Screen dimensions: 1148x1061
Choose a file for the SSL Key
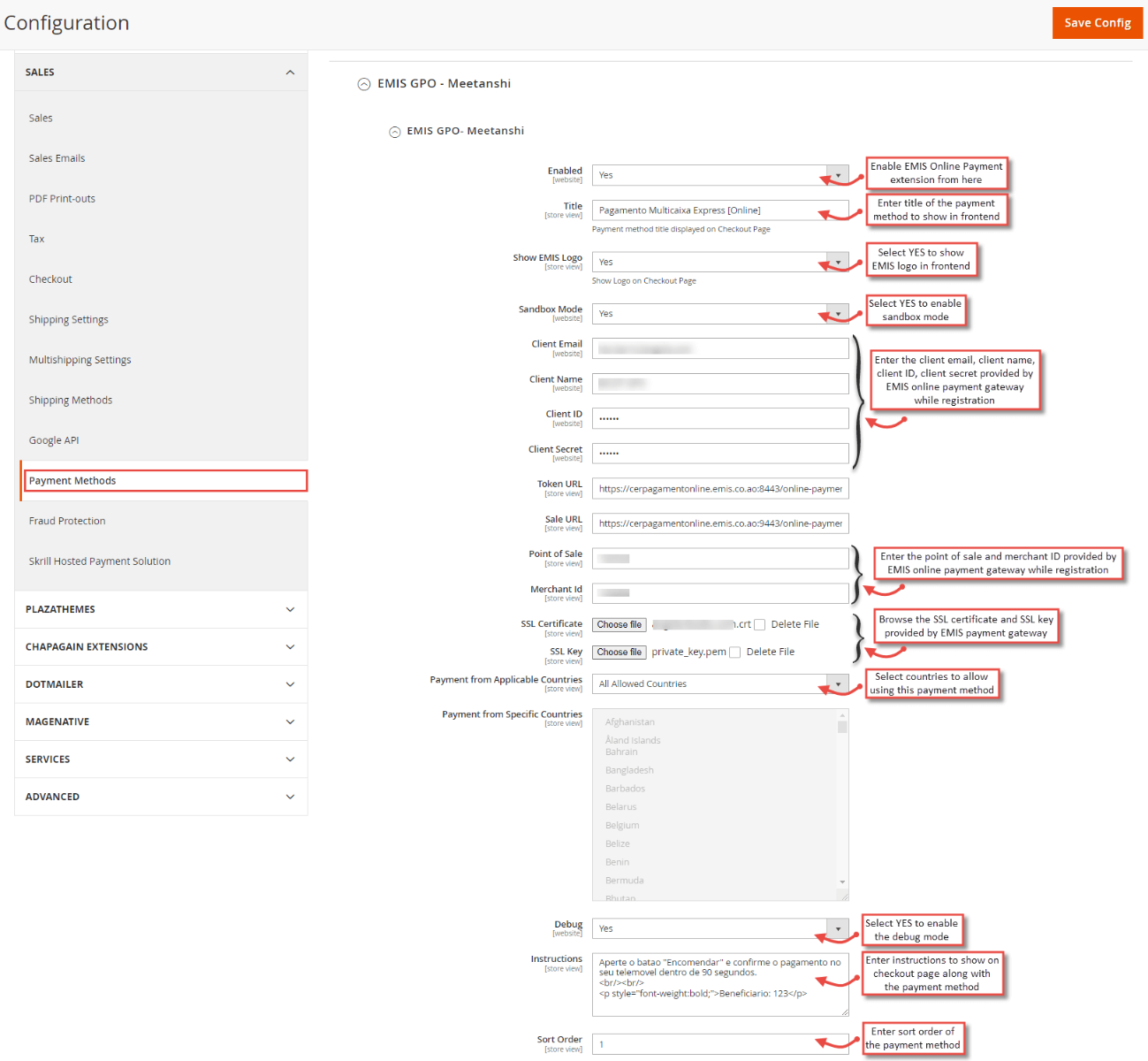click(x=619, y=652)
